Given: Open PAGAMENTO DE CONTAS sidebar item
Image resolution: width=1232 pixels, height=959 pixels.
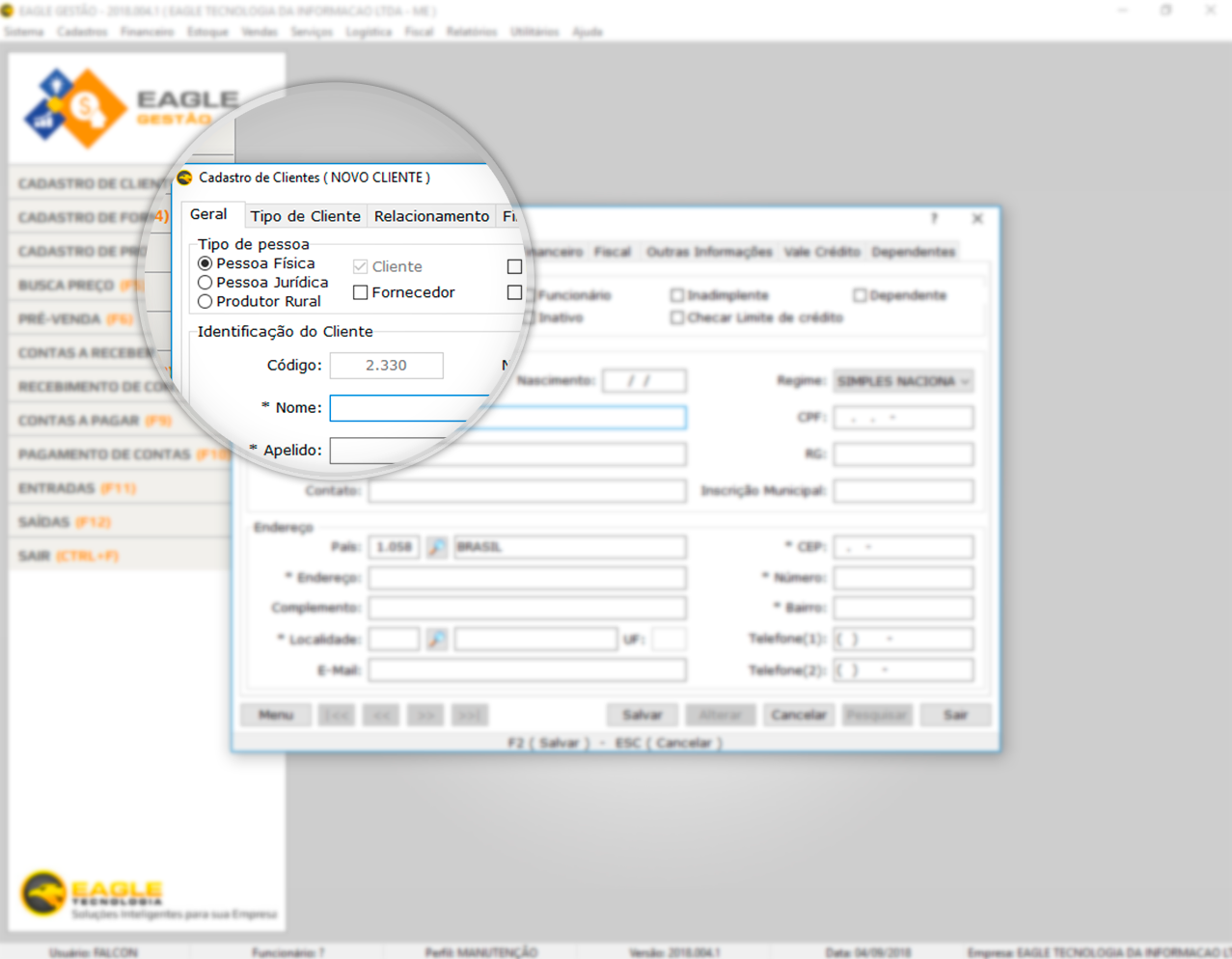Looking at the screenshot, I should [x=120, y=454].
